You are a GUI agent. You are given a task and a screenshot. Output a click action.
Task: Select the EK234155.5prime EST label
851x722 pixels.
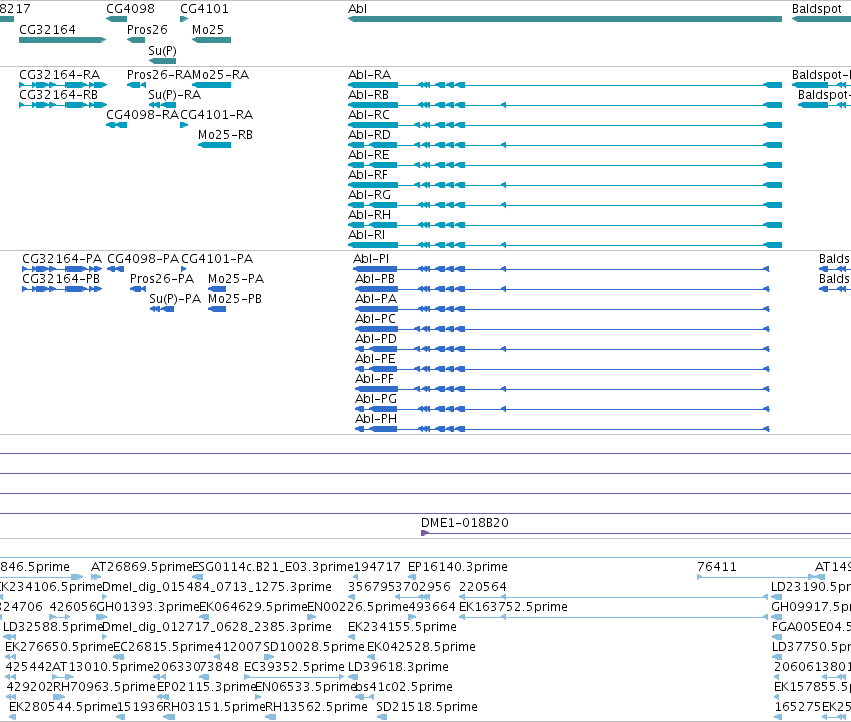402,627
